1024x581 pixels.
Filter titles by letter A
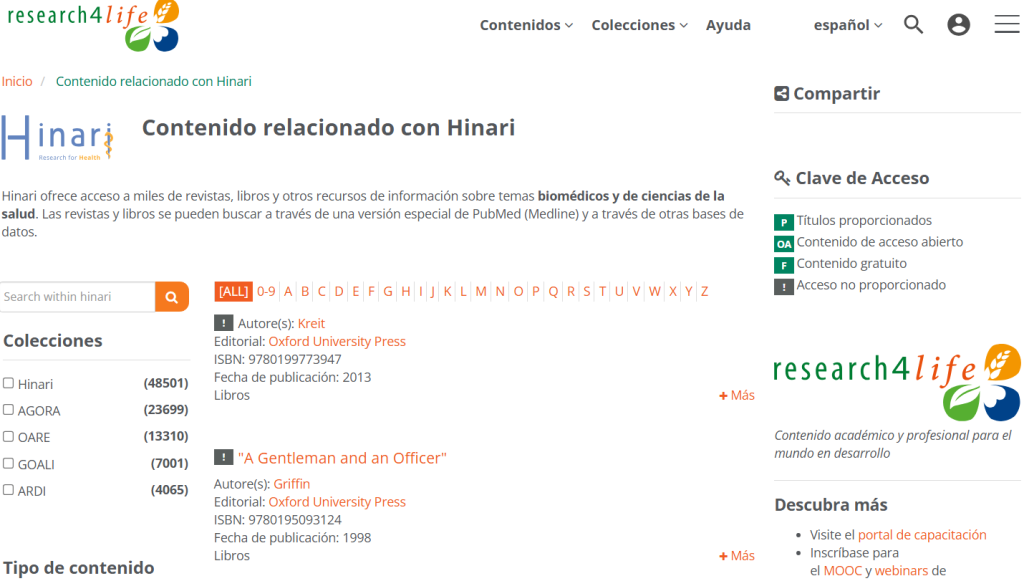[288, 291]
